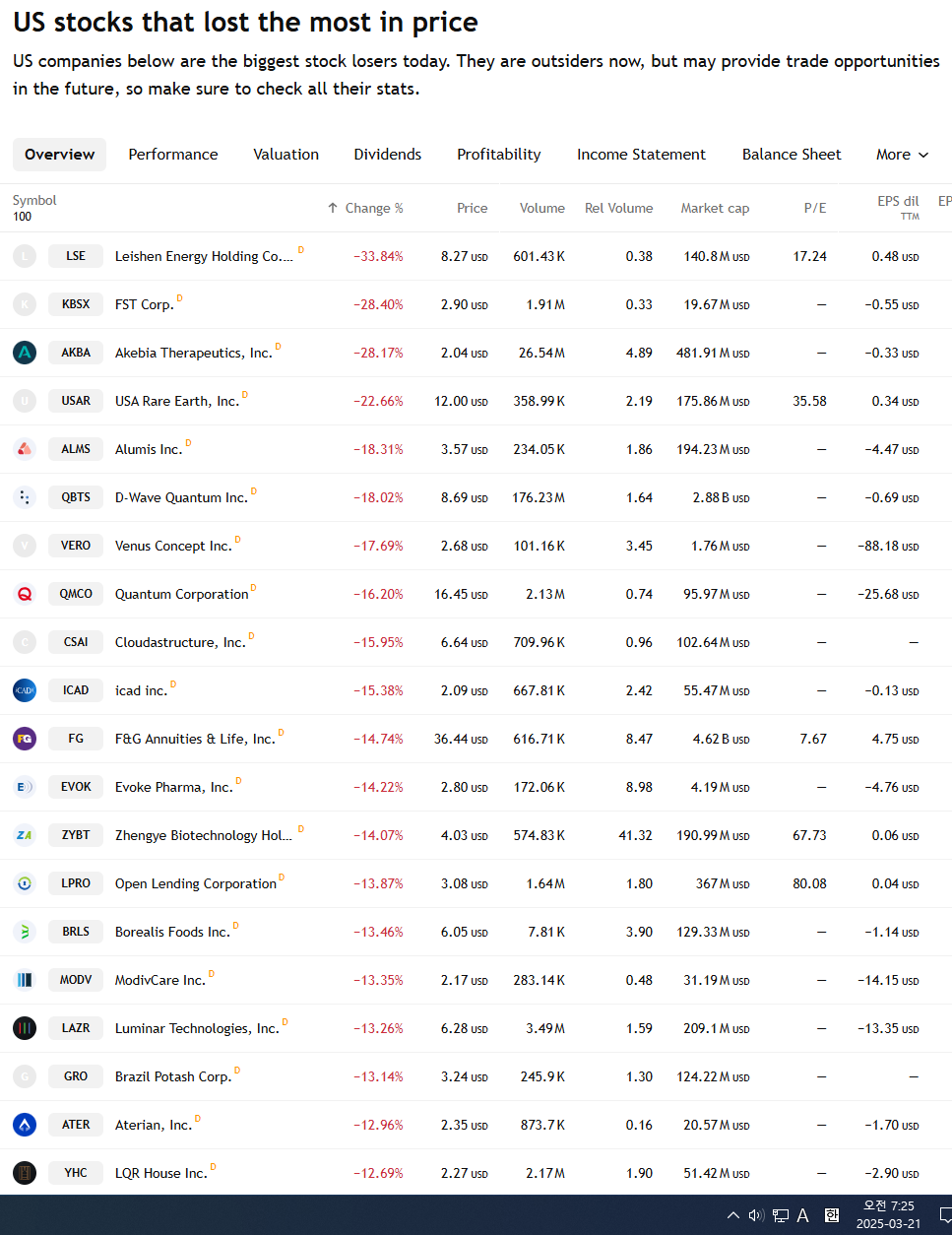Open the USA Rare Earth, Inc. link
The height and width of the screenshot is (1235, 952).
pyautogui.click(x=177, y=401)
